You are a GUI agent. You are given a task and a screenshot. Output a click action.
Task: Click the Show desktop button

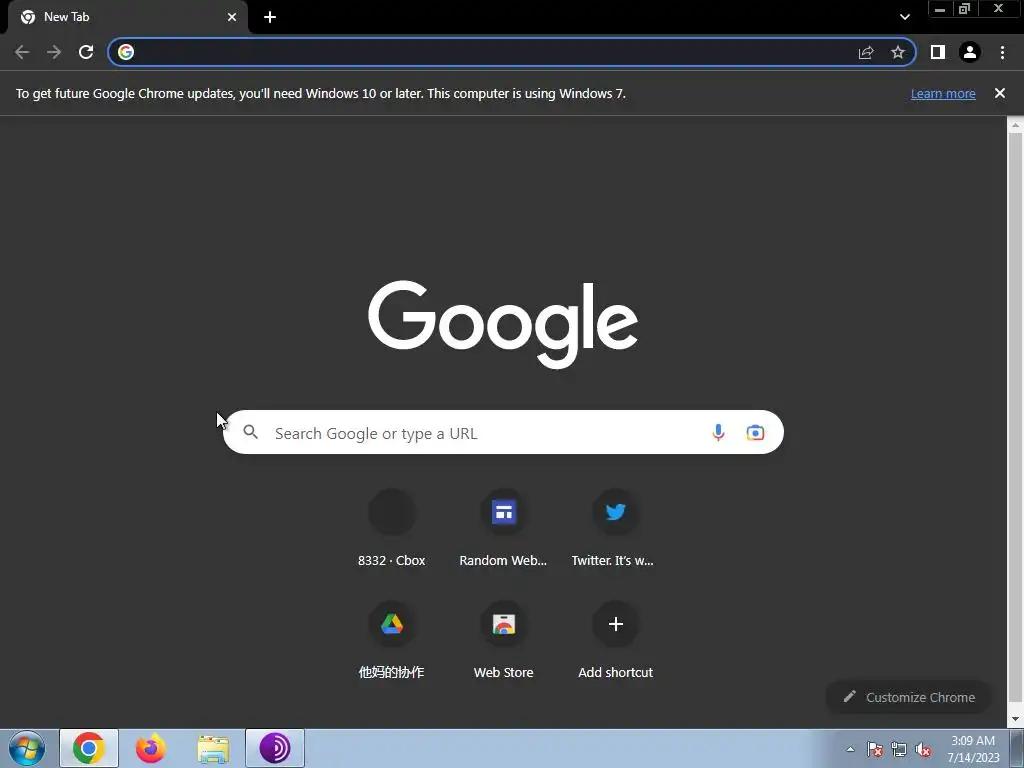point(1017,748)
